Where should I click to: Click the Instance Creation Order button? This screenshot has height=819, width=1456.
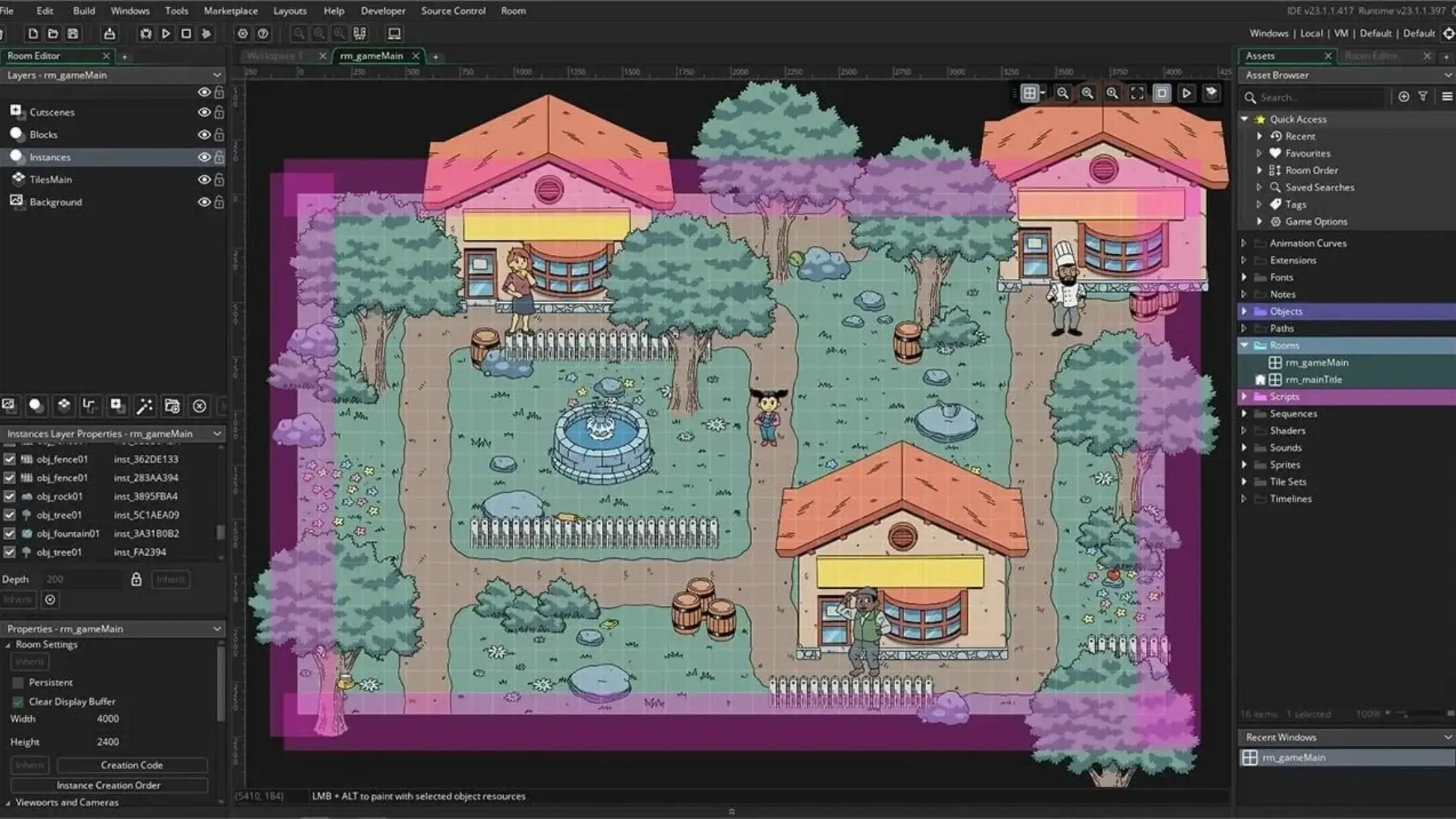110,785
